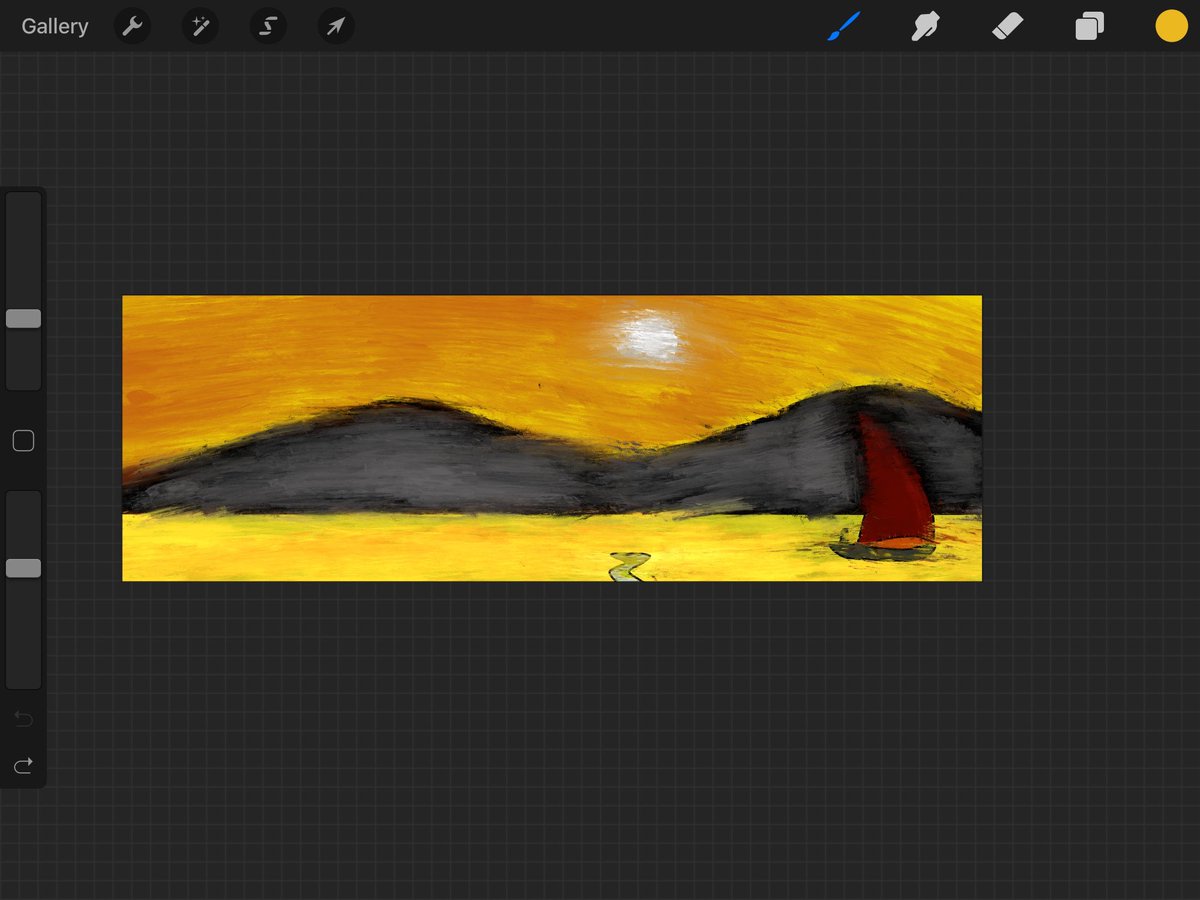Tap the sidebar modify square button
1200x900 pixels.
tap(22, 440)
